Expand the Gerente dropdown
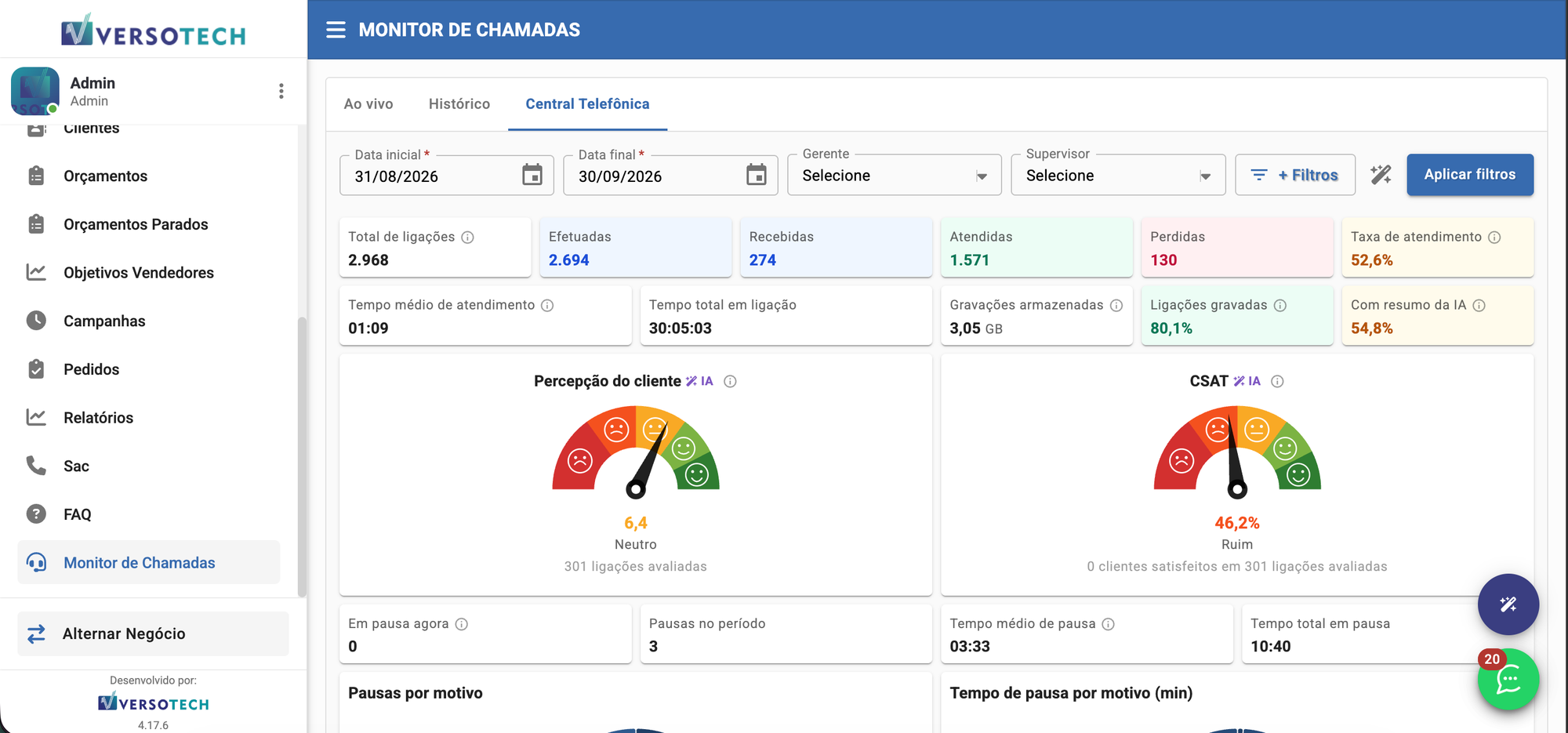This screenshot has width=1568, height=733. (x=895, y=175)
